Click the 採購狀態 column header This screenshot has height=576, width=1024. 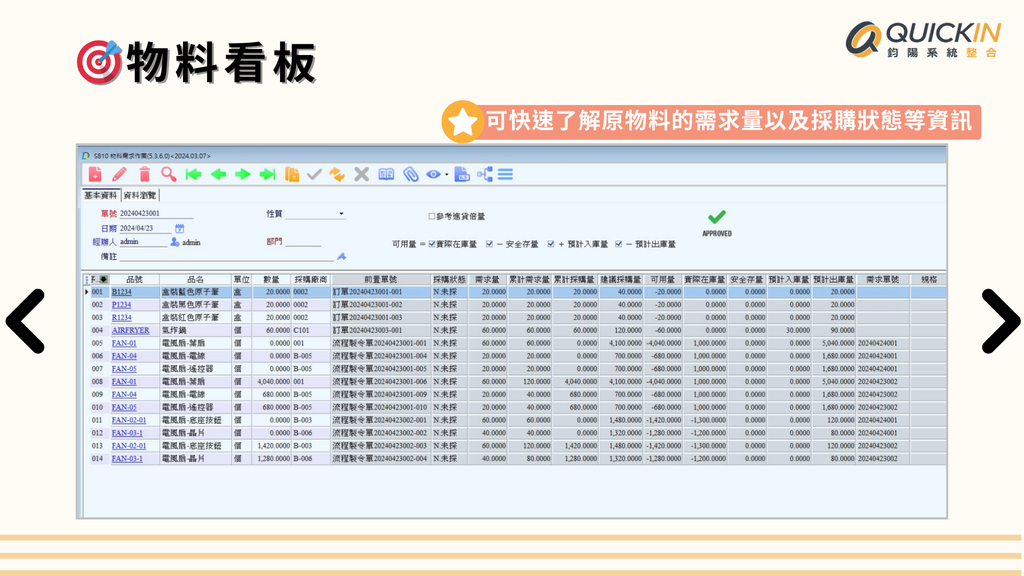point(449,280)
